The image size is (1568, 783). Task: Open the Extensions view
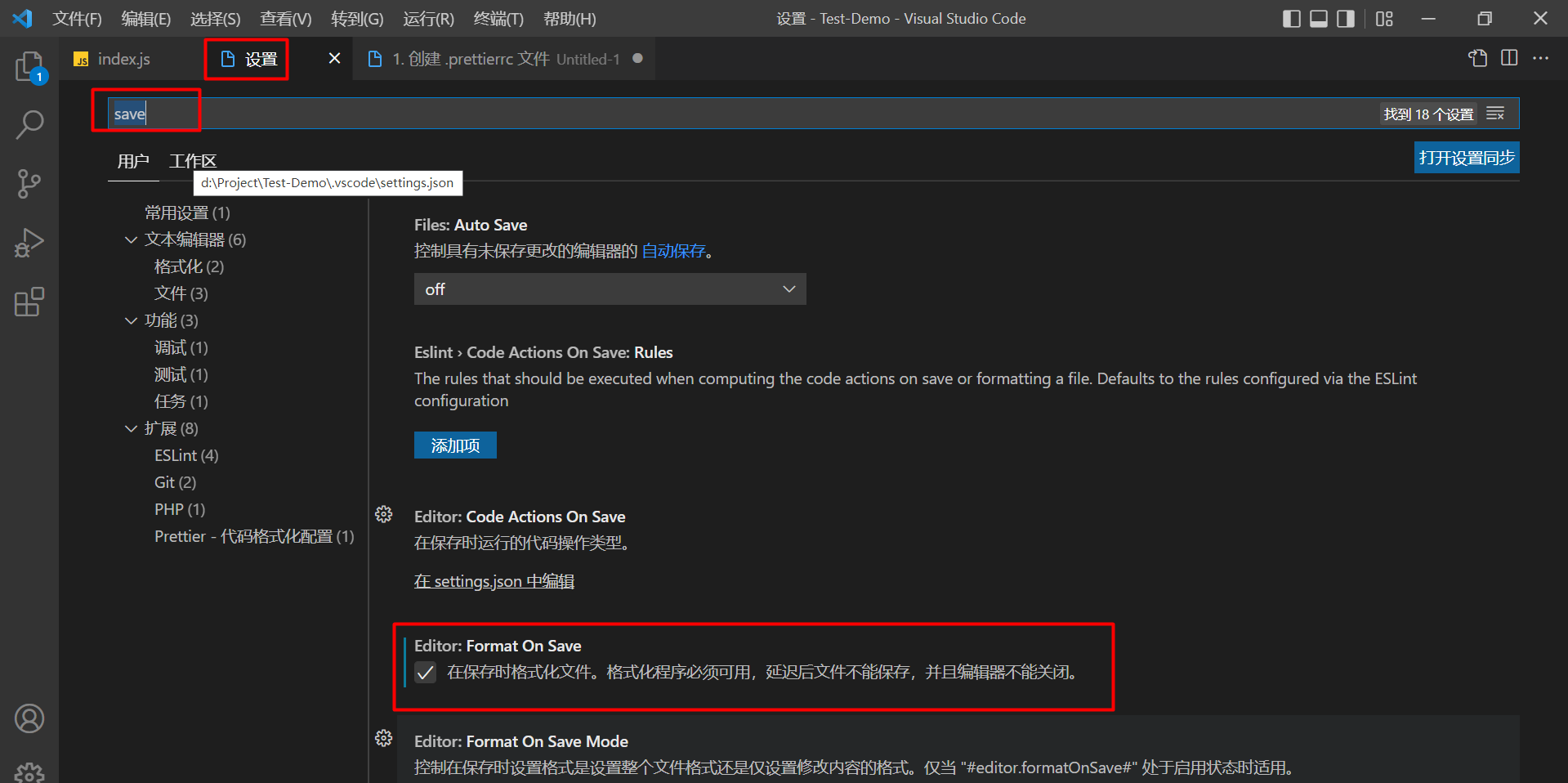(29, 302)
